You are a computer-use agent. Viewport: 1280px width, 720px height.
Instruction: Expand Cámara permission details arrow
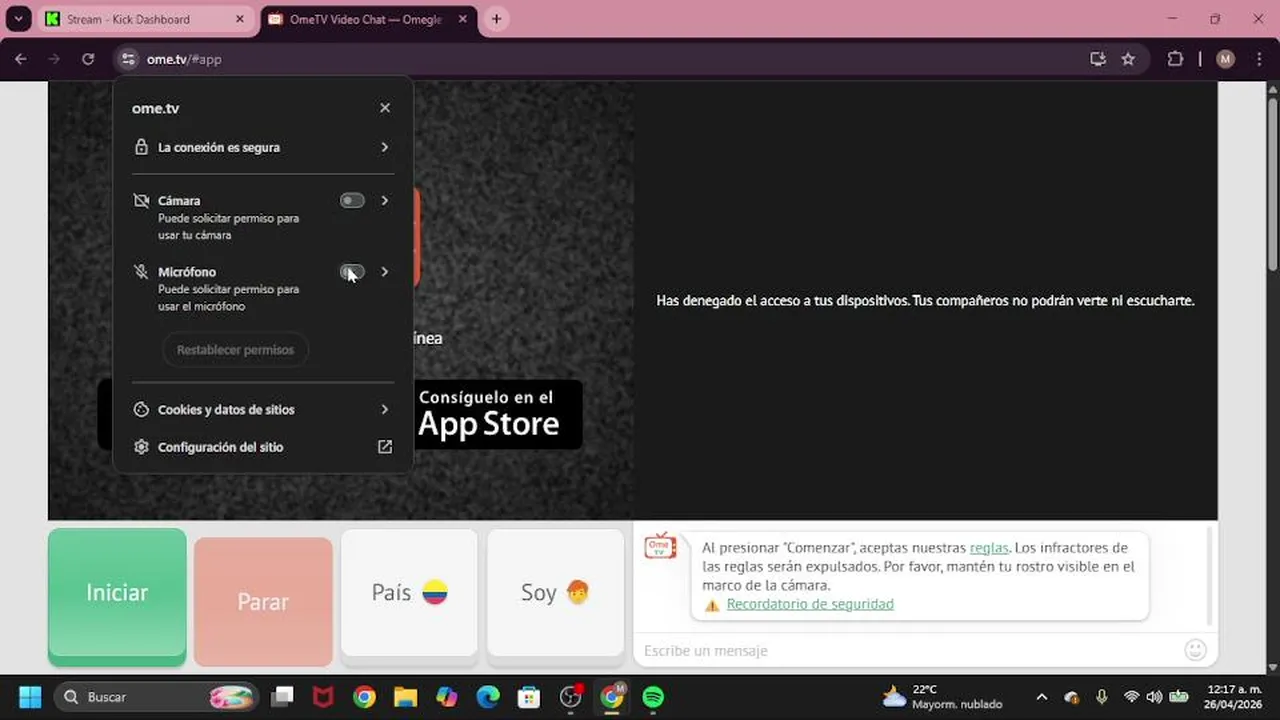click(385, 200)
